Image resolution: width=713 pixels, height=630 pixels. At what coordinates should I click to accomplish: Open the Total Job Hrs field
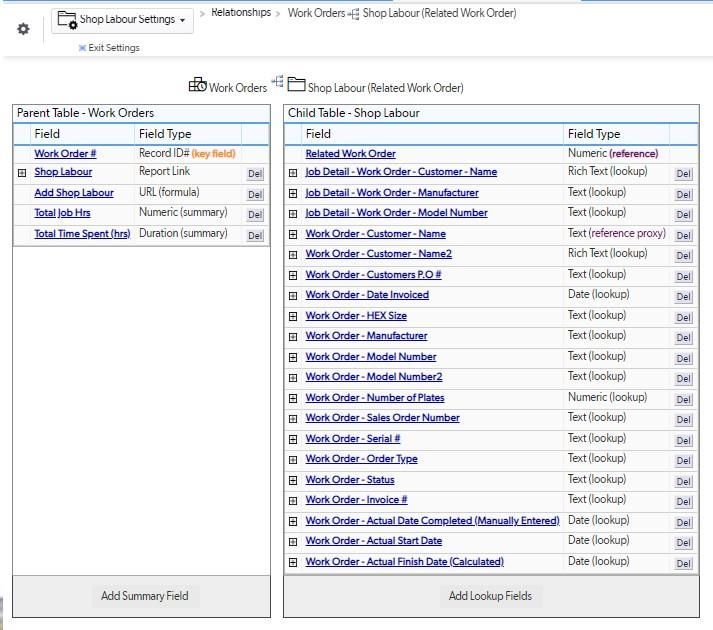(x=62, y=212)
